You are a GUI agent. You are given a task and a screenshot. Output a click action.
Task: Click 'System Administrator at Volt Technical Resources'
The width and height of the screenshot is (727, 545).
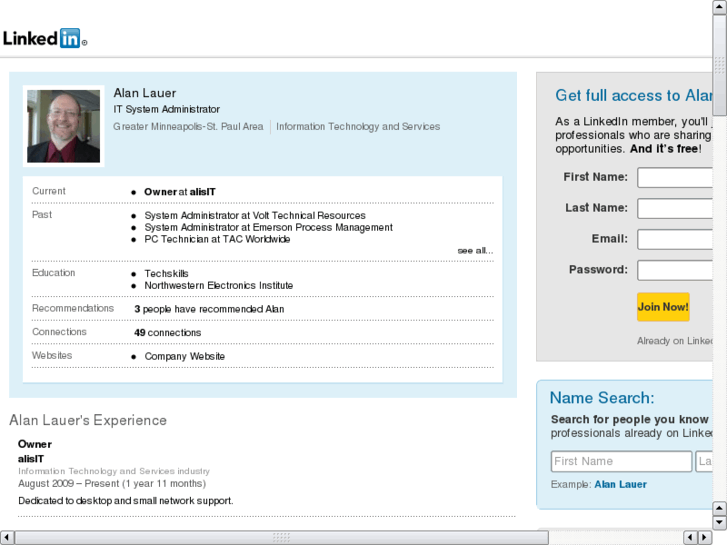point(255,215)
